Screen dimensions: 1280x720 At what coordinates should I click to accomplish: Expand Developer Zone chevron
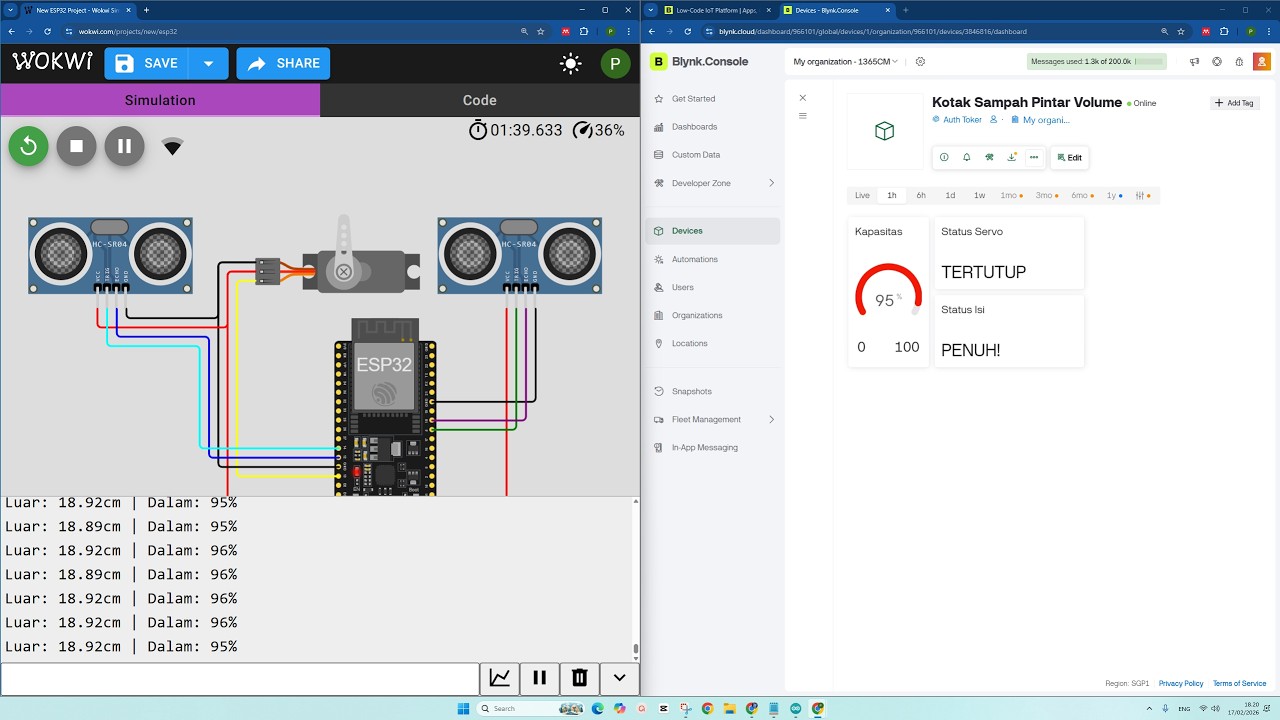coord(771,183)
